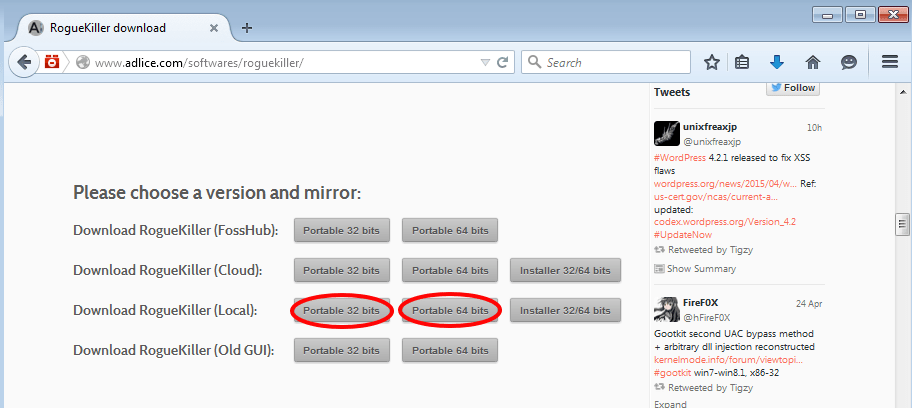The width and height of the screenshot is (912, 408).
Task: Minimize the Firefox window
Action: [826, 15]
